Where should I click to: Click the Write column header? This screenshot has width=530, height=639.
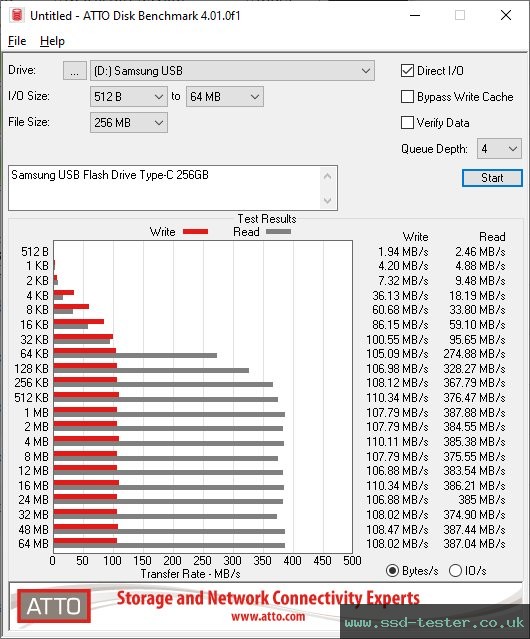click(416, 237)
